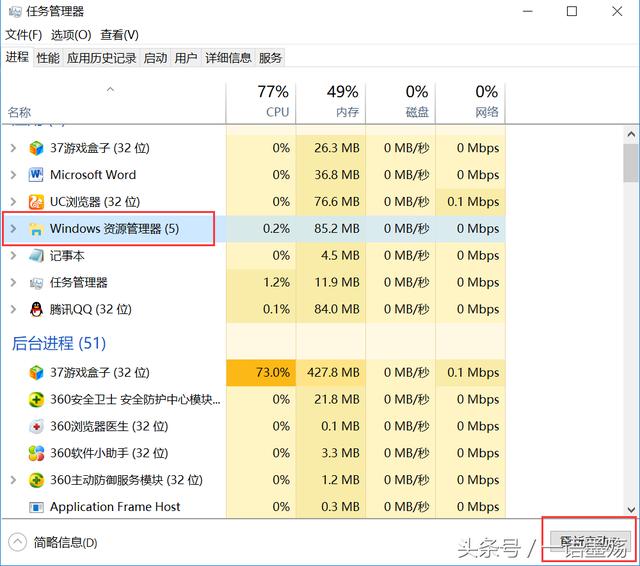Switch to the 服务 tab
Screen dimensions: 640x566
point(270,58)
